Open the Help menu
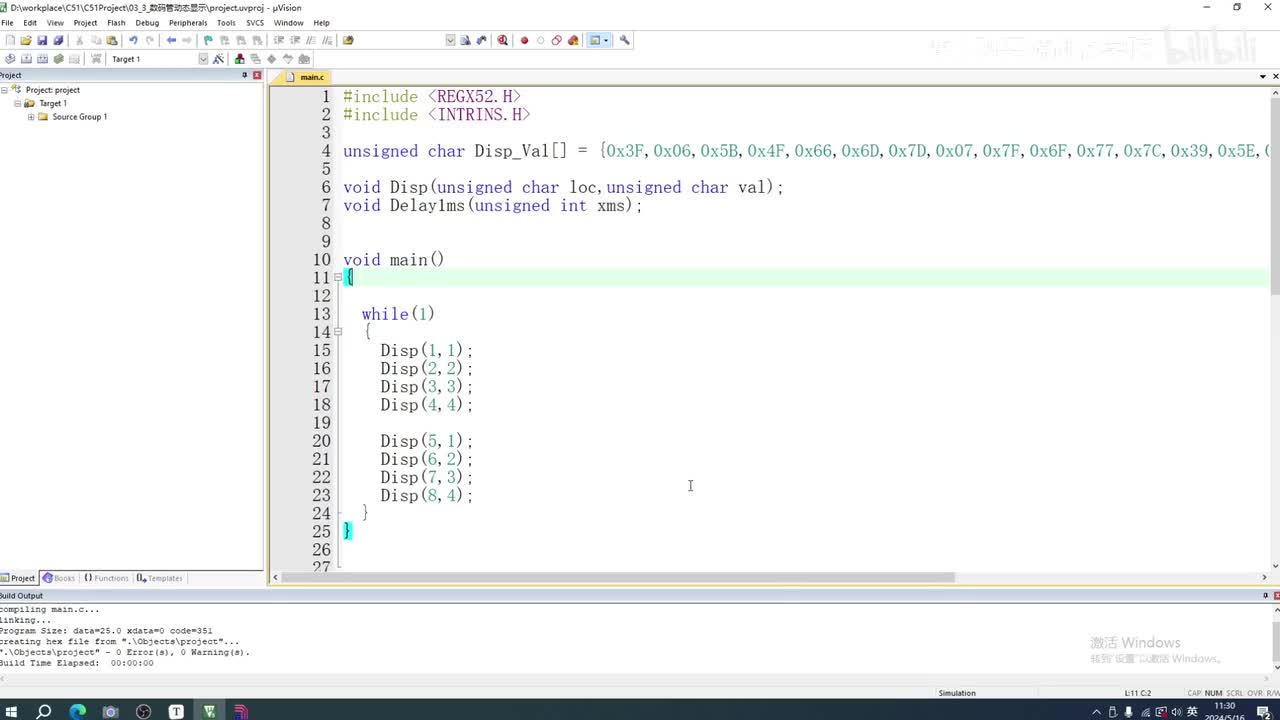The image size is (1280, 720). click(x=321, y=23)
